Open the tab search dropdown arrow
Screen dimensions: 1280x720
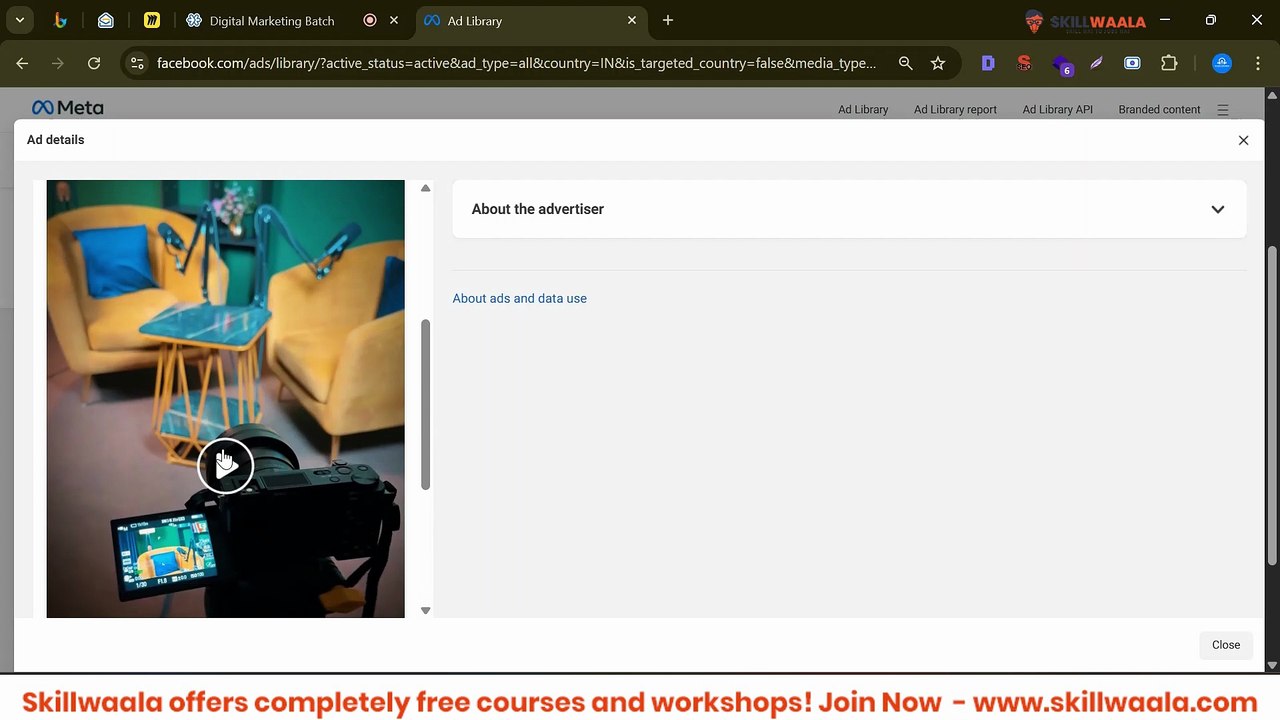(x=19, y=20)
